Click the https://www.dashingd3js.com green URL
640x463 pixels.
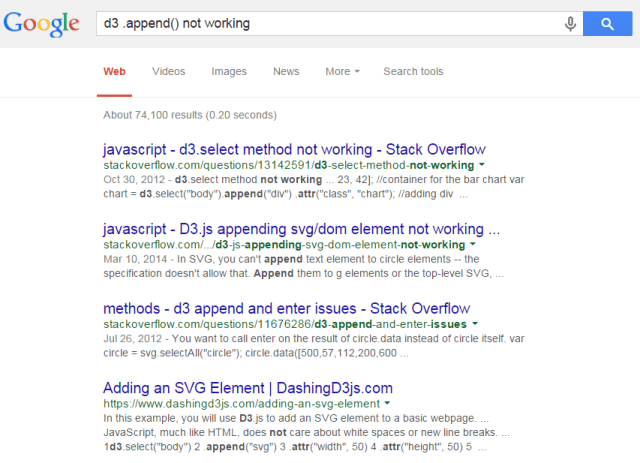click(242, 404)
